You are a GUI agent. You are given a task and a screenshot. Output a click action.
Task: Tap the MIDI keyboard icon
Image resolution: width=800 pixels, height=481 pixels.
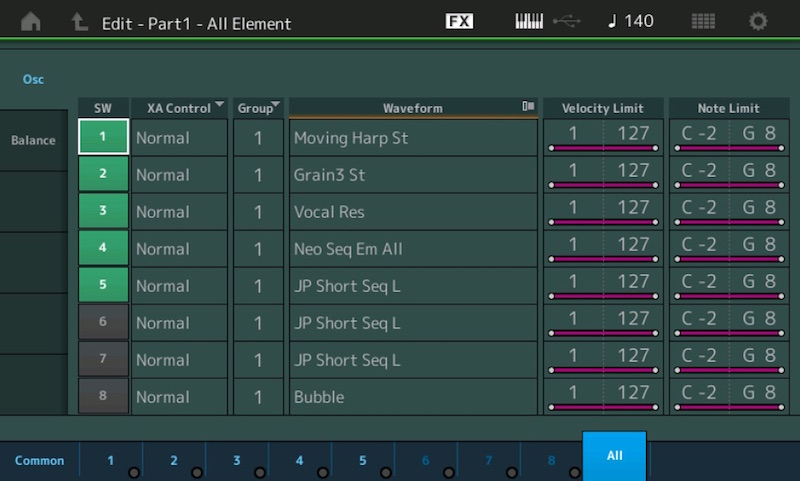[529, 21]
